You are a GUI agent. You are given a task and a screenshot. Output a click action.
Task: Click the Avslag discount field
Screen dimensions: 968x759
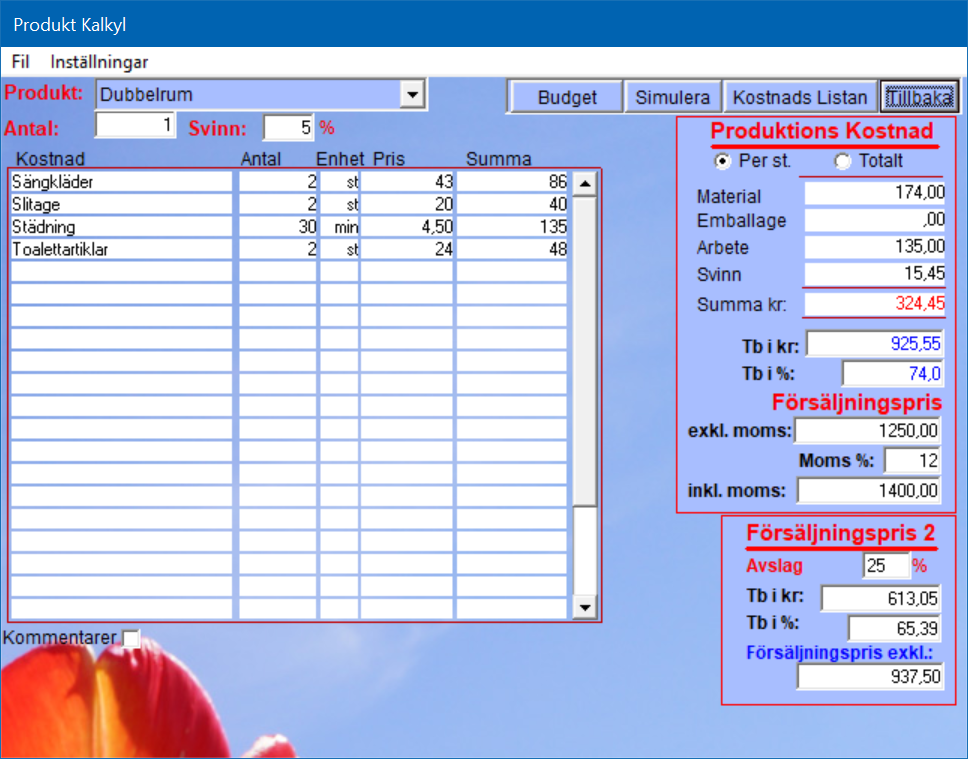tap(886, 566)
